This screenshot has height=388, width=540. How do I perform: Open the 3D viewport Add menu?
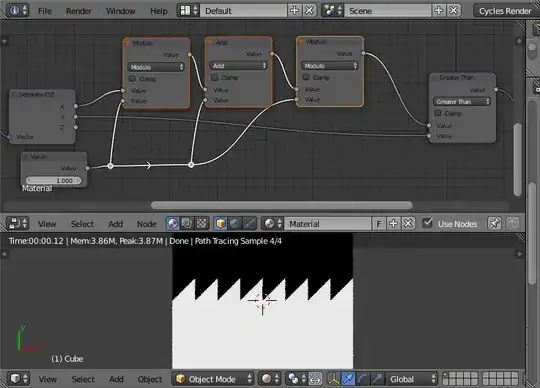click(116, 379)
